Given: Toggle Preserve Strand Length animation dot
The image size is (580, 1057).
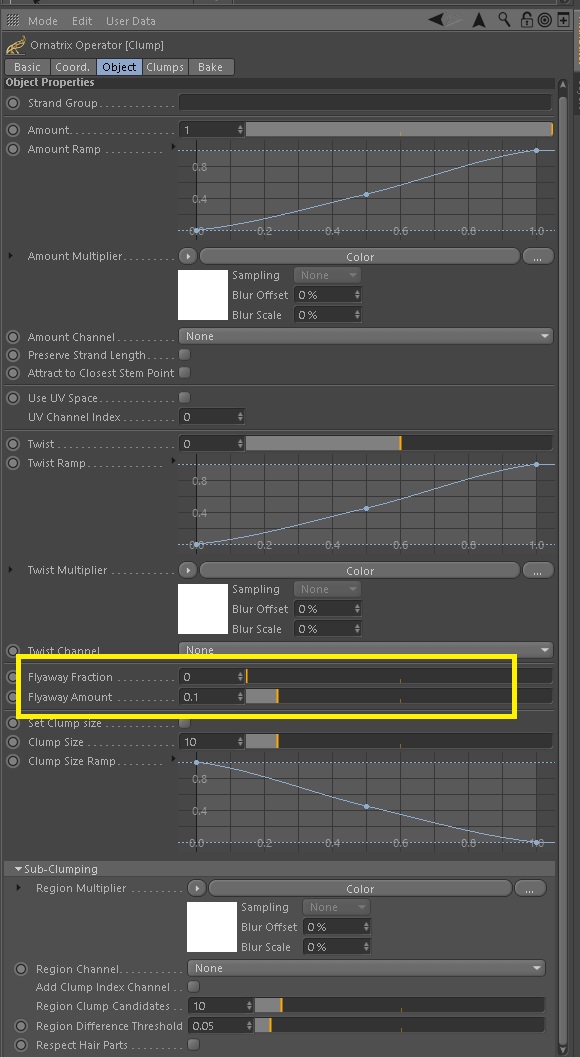Looking at the screenshot, I should coord(13,355).
